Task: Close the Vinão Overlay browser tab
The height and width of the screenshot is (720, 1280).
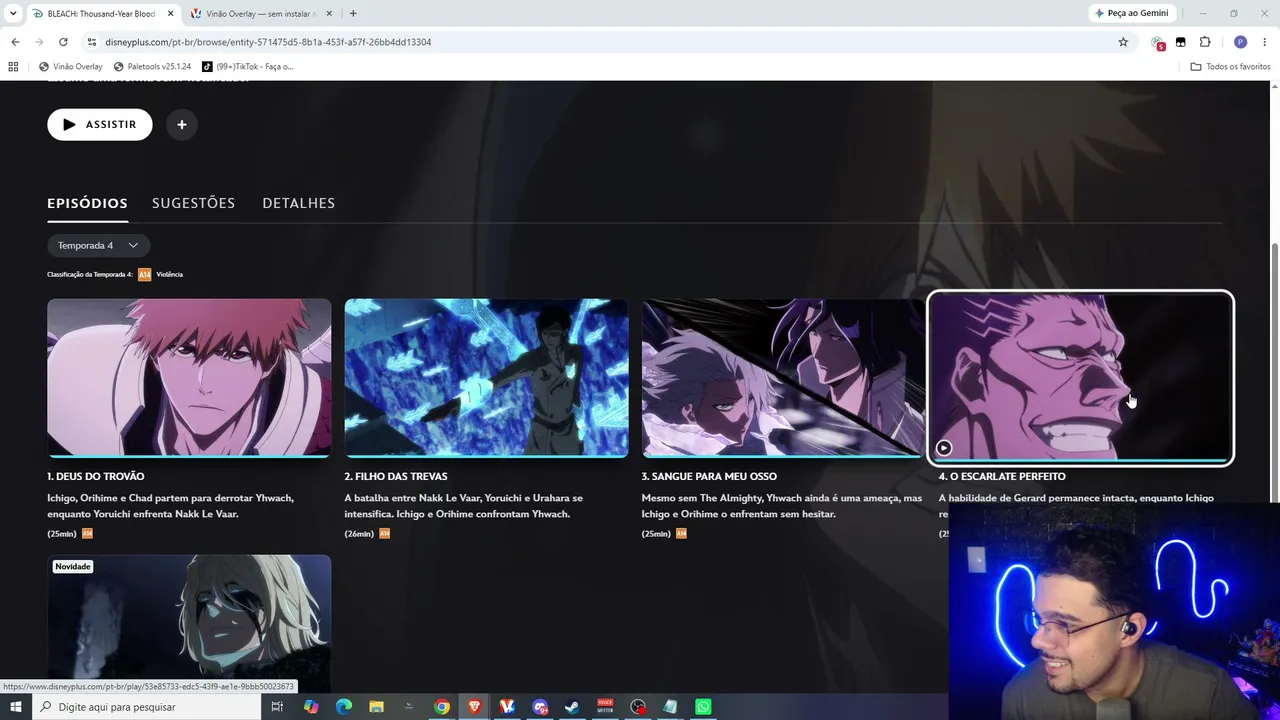Action: tap(329, 14)
